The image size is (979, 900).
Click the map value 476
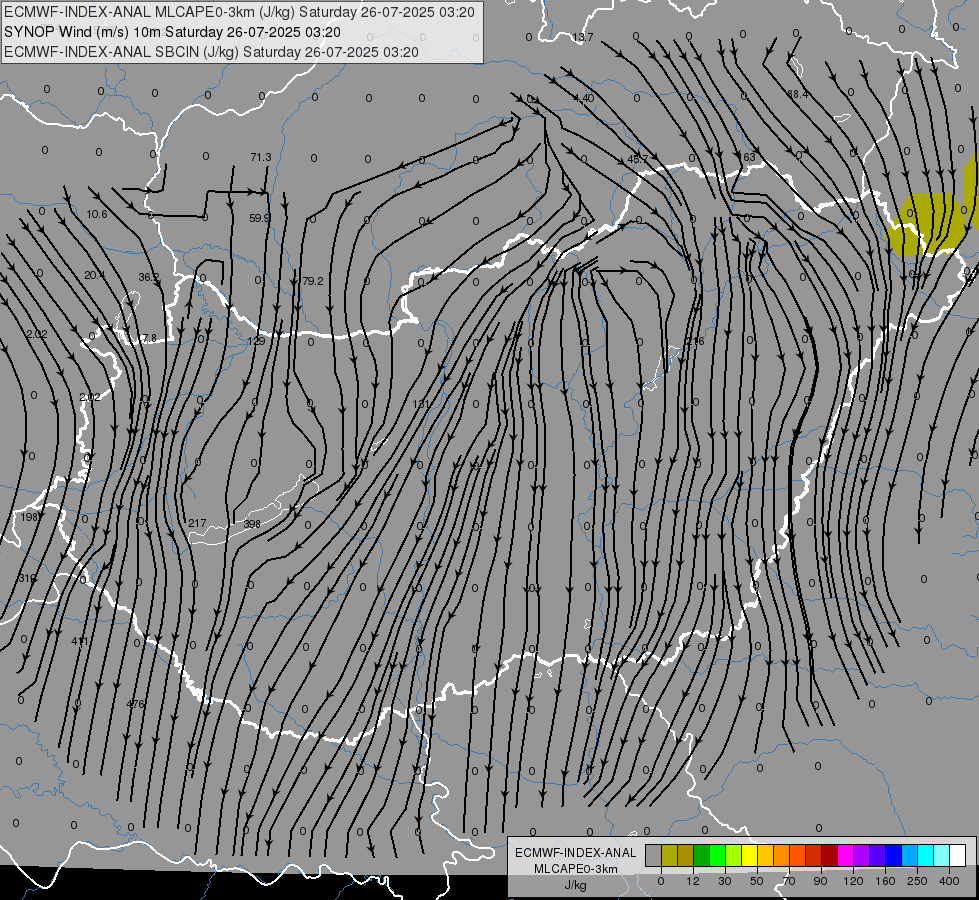coord(135,704)
